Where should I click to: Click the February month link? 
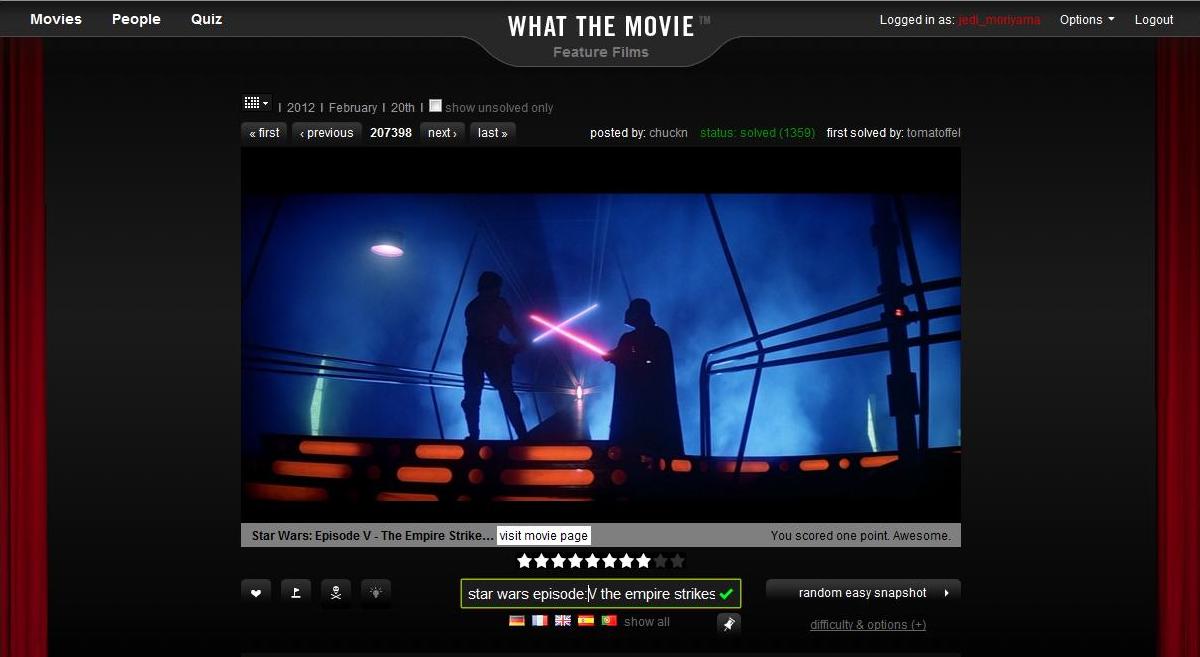(353, 108)
